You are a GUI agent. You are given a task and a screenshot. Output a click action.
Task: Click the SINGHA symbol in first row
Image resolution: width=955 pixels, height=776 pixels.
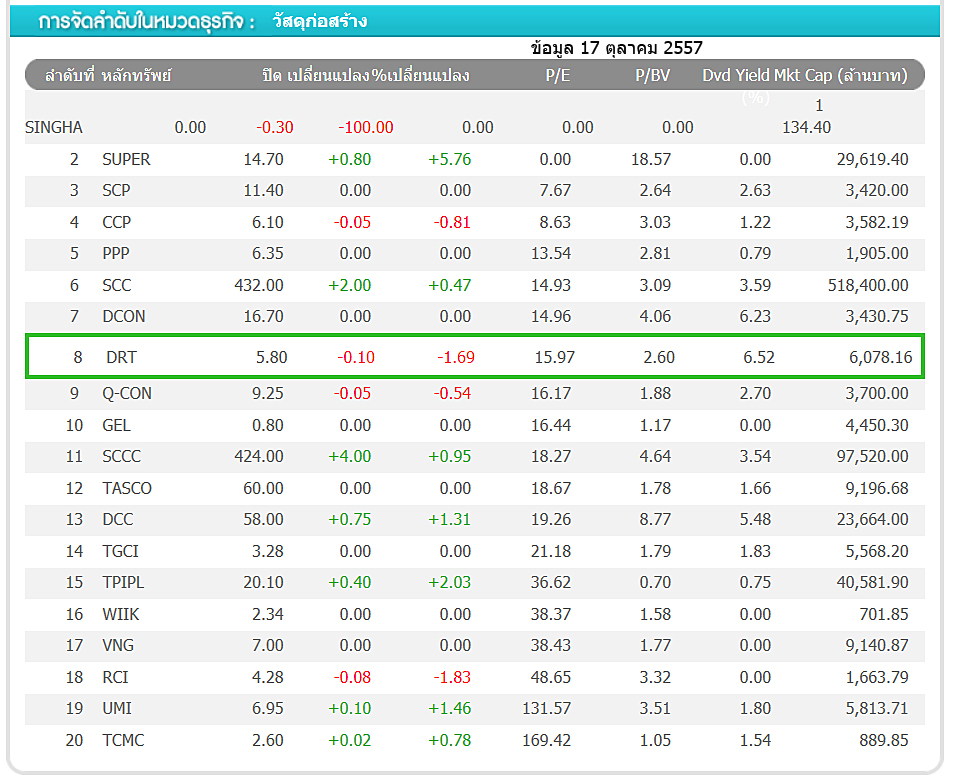point(54,127)
